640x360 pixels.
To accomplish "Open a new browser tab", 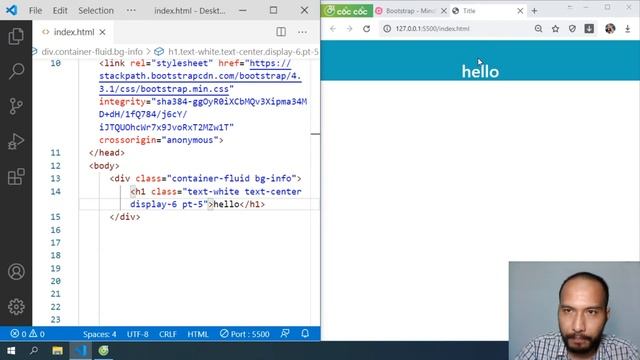I will [x=534, y=11].
